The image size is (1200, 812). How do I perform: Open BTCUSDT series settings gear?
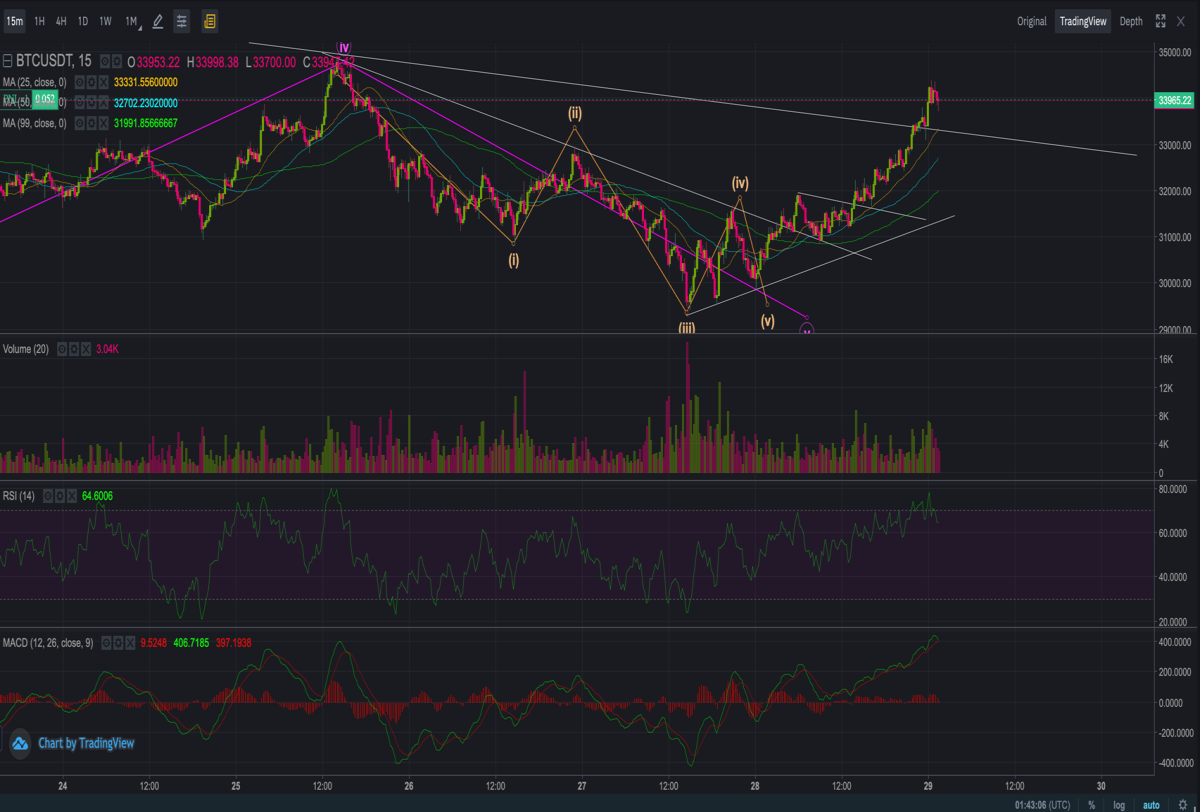coord(116,61)
